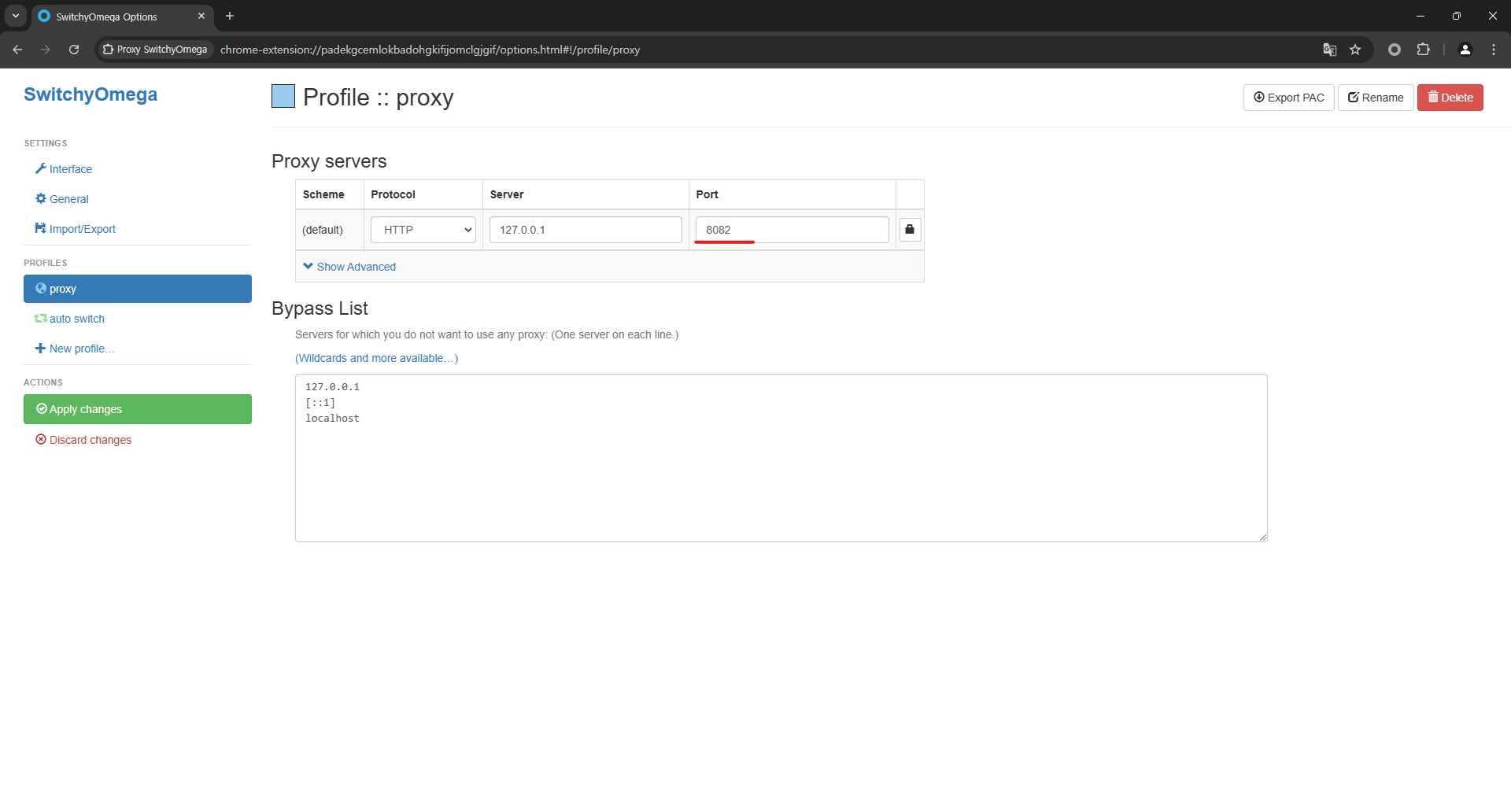Click the browser back arrow
The image size is (1511, 812).
17,50
